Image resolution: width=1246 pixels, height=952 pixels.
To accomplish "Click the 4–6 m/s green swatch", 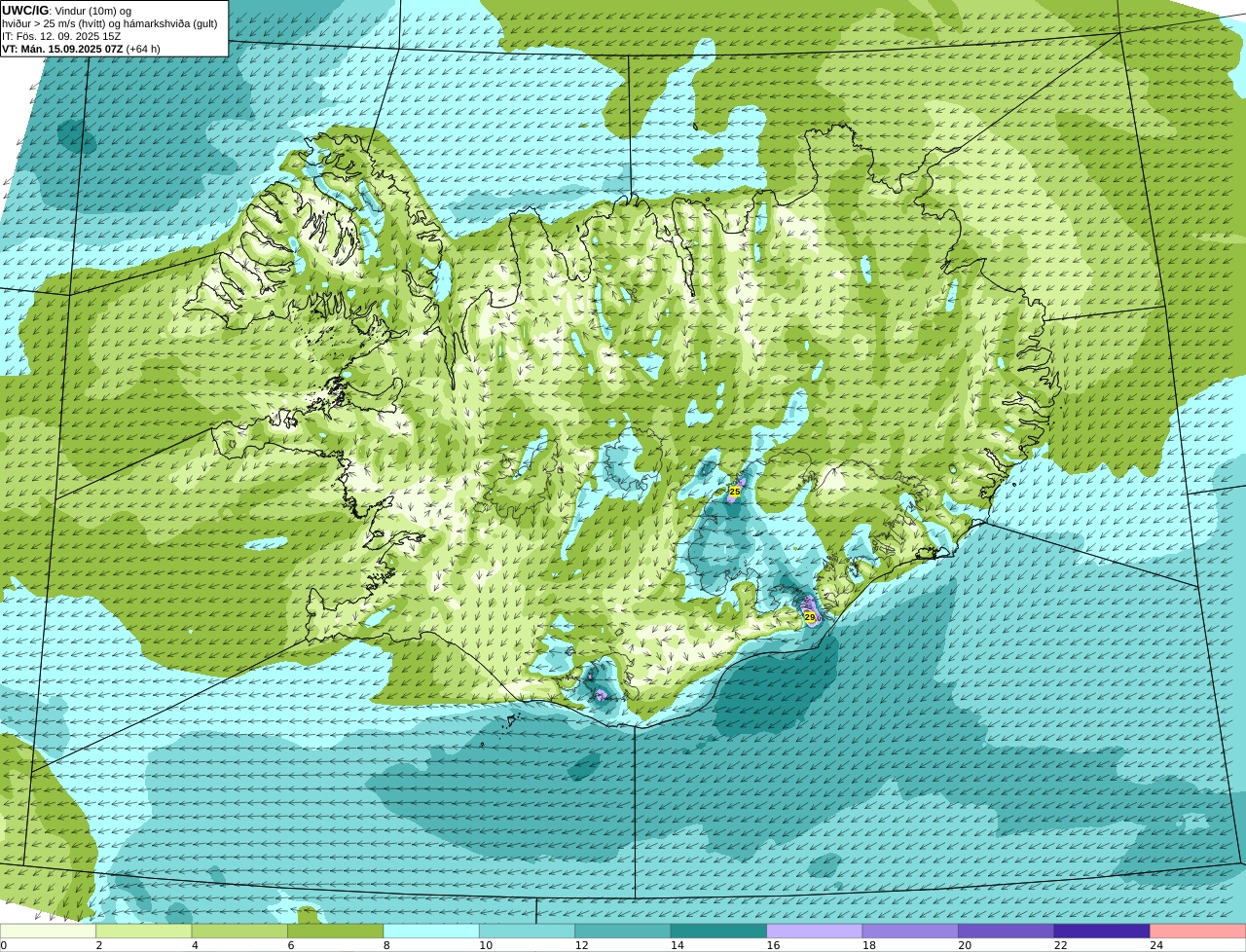I will point(240,932).
